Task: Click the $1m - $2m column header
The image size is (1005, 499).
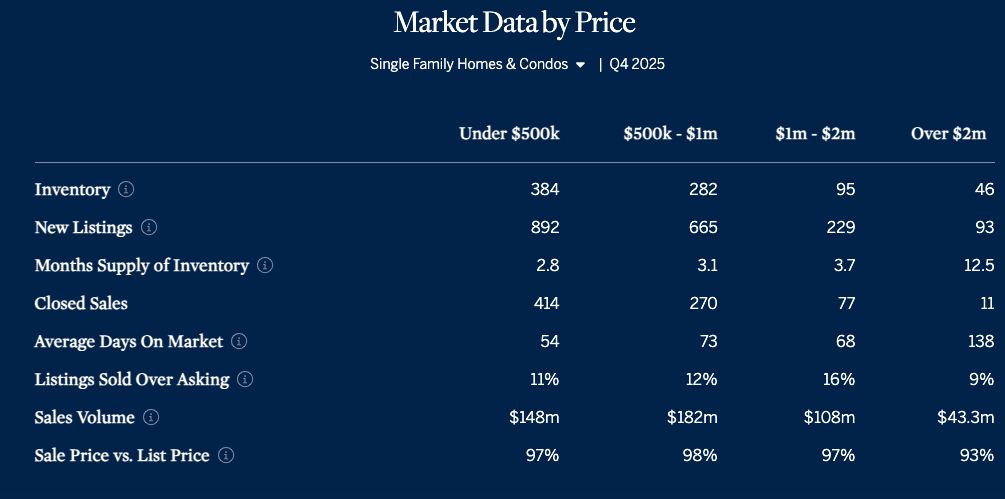Action: coord(815,133)
